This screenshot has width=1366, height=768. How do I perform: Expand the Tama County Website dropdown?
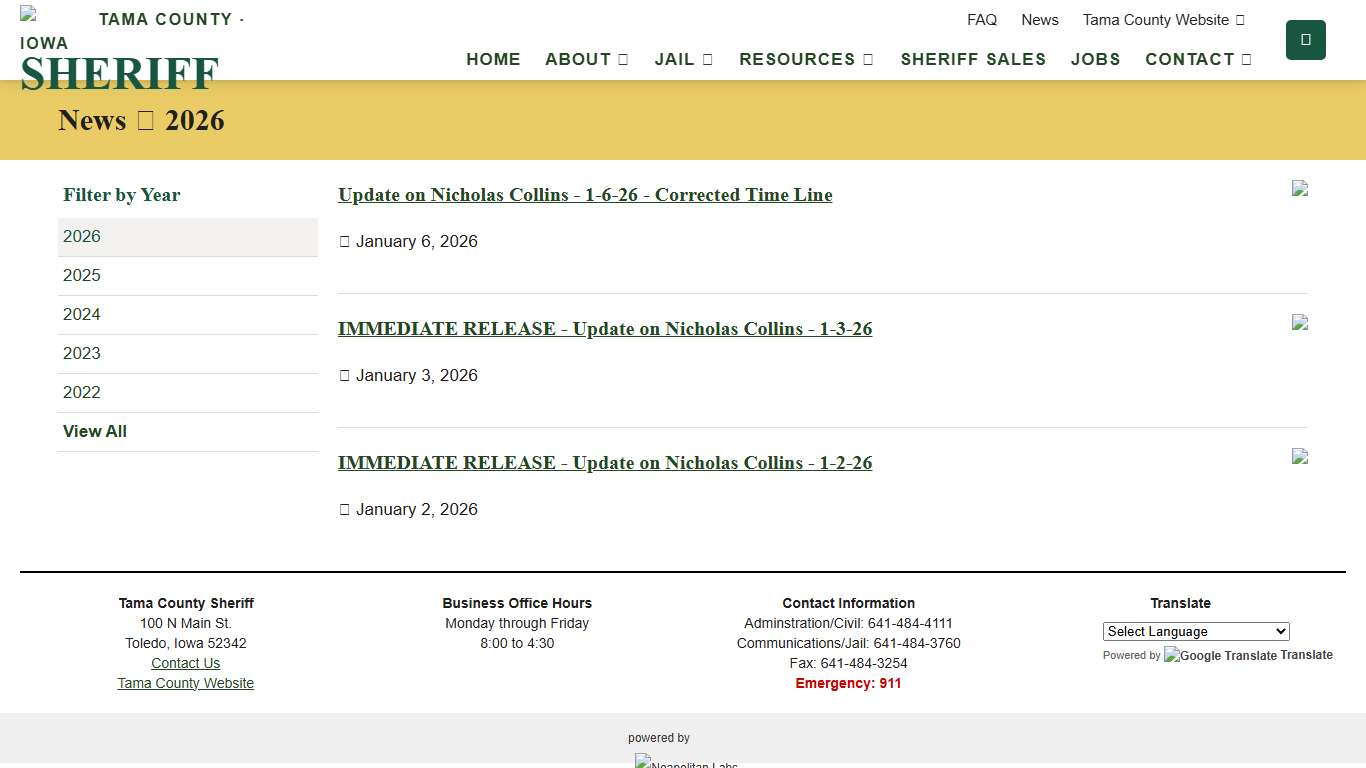1163,19
